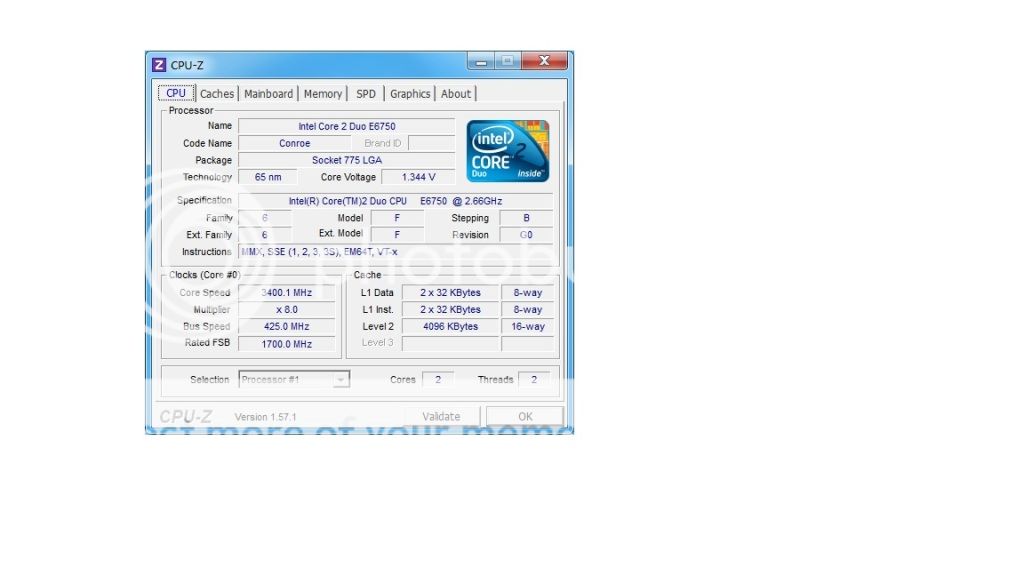Image resolution: width=1024 pixels, height=576 pixels.
Task: Click the Name field 'Intel Core 2 Duo E6750'
Action: click(x=347, y=126)
